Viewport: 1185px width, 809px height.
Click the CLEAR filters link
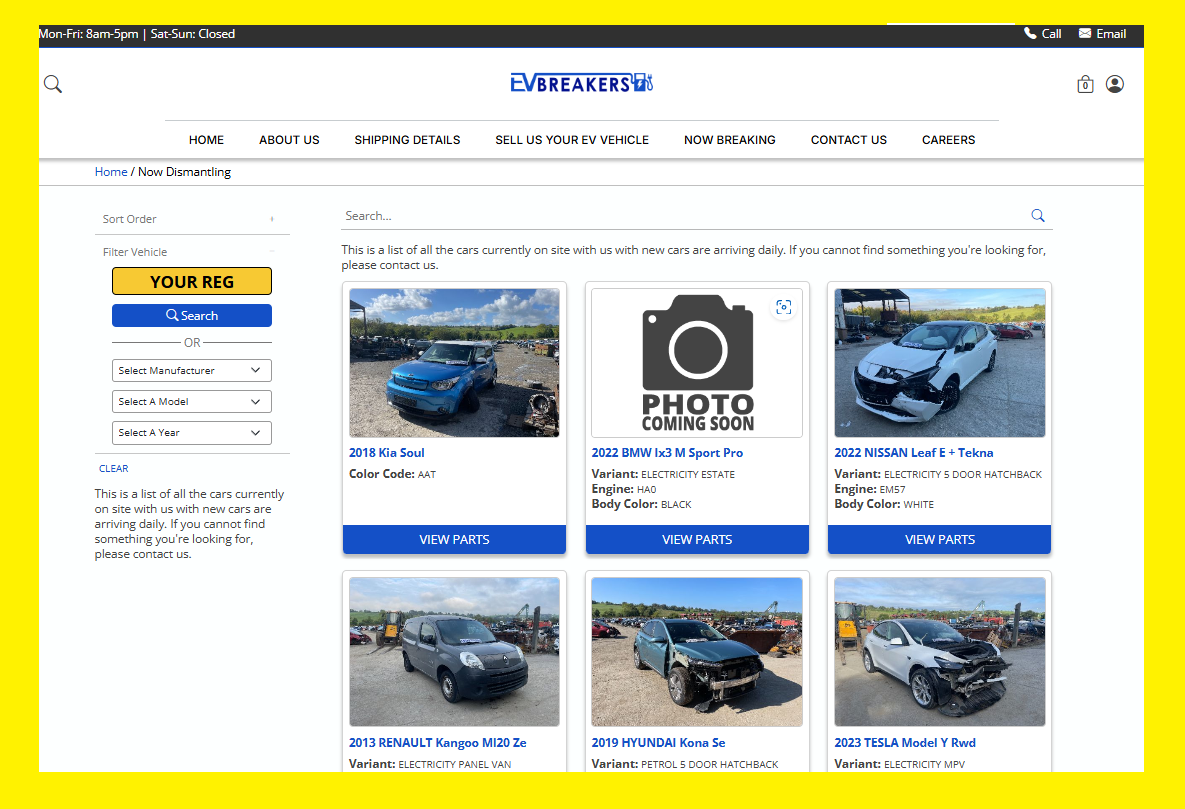[113, 469]
